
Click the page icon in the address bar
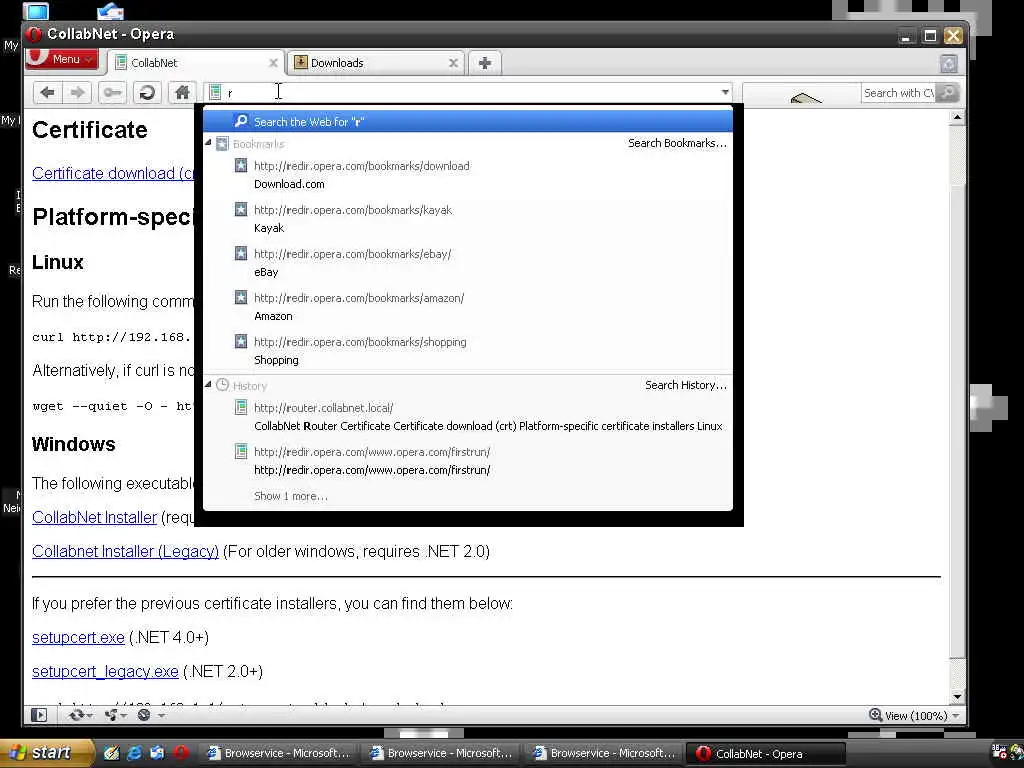coord(215,93)
